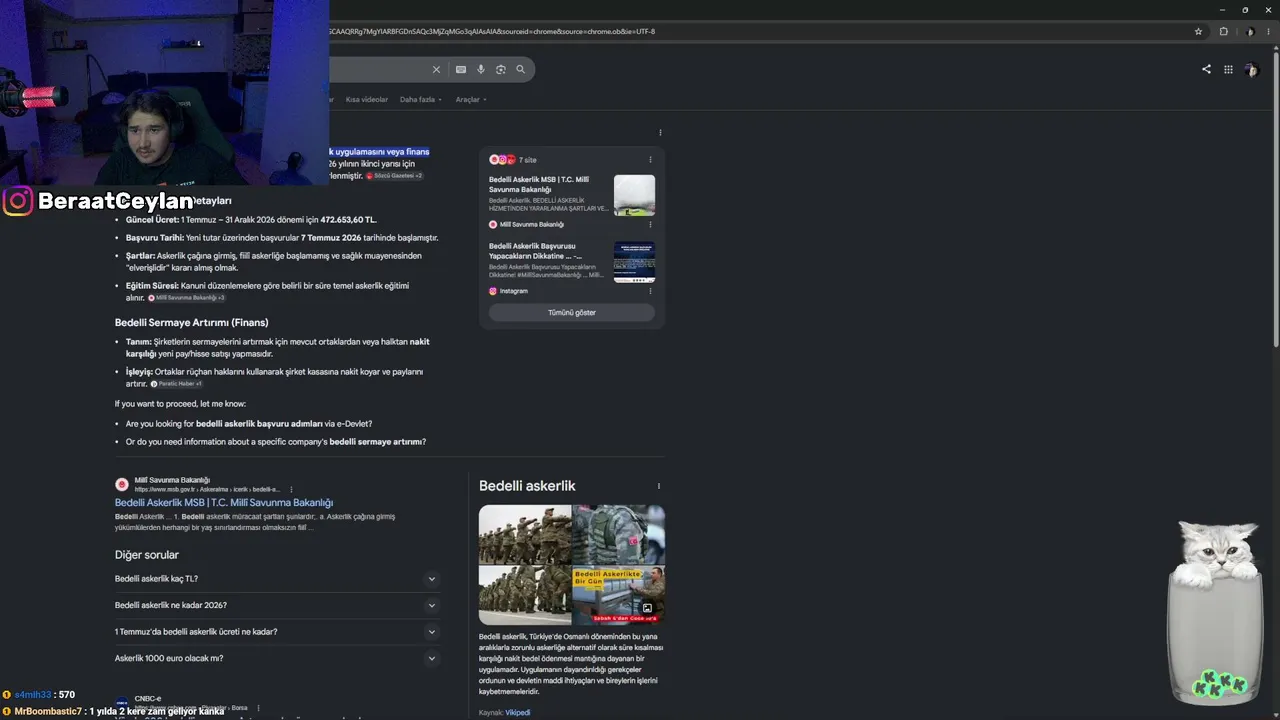Expand question 1 Temmuz'da bedelli askerlik ücreti
1280x720 pixels.
point(277,632)
